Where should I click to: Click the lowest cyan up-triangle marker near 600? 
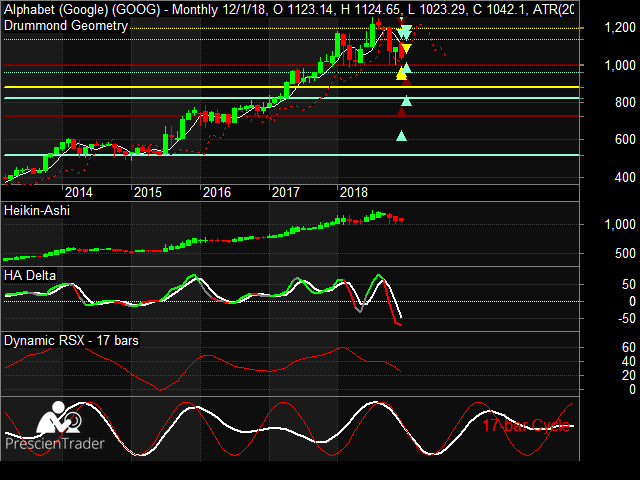402,136
